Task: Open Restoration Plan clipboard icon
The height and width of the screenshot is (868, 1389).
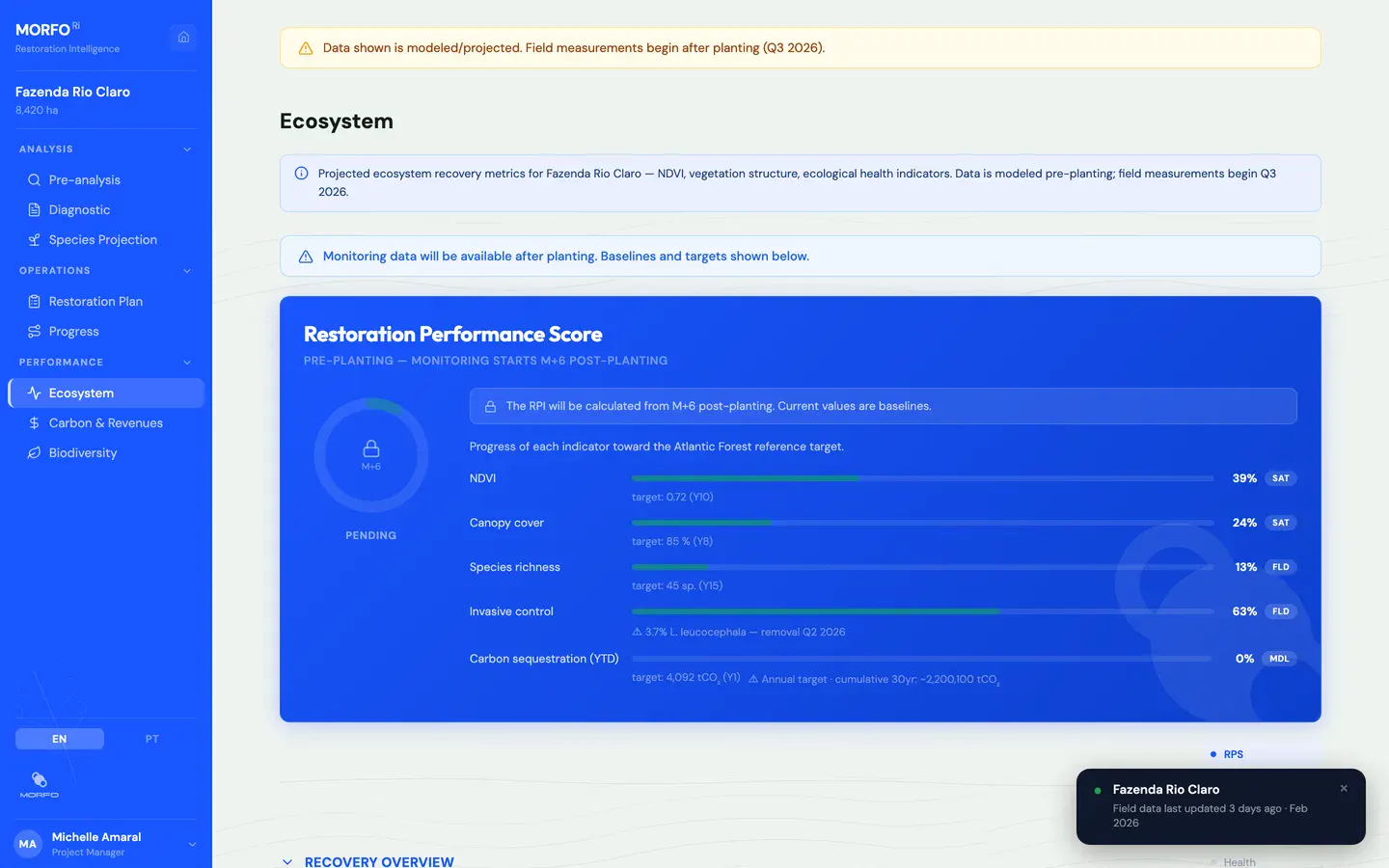Action: (34, 302)
